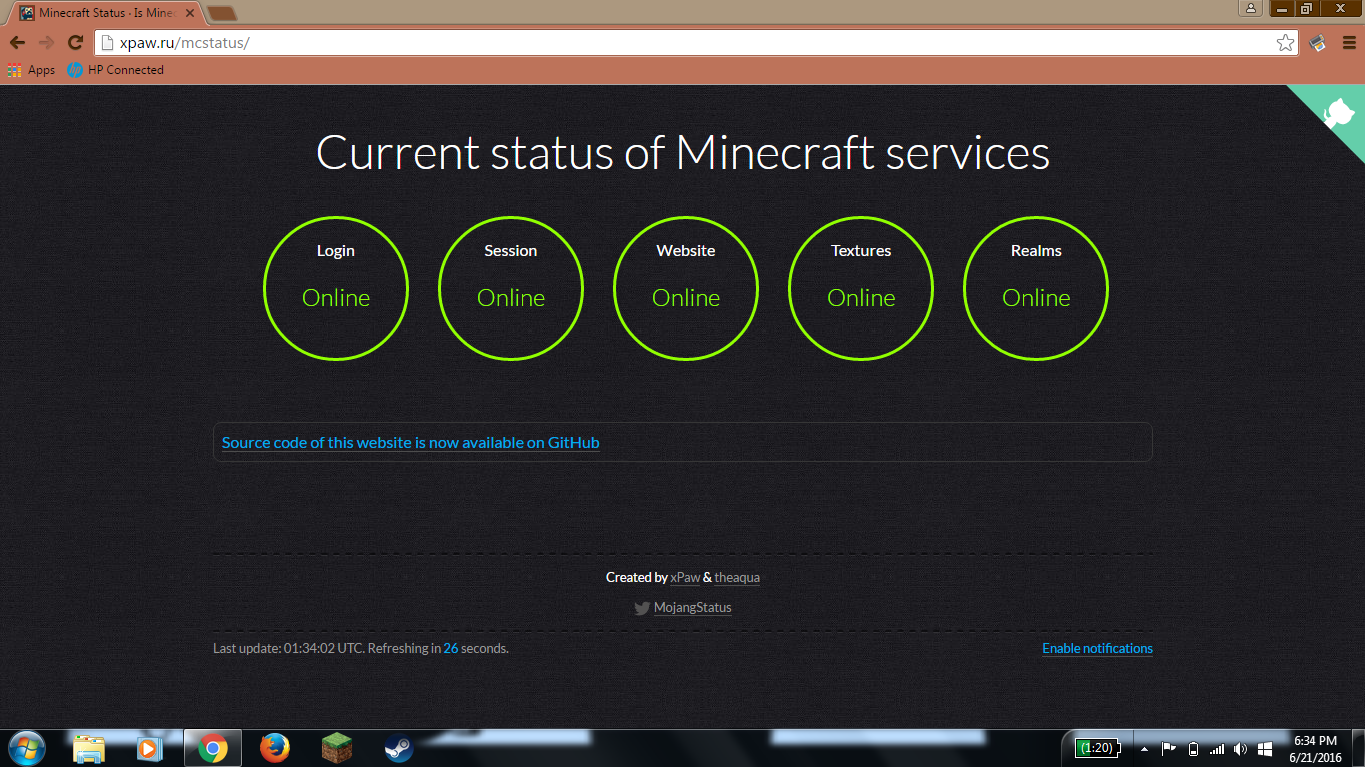
Task: Click the Realms status circle
Action: tap(1036, 288)
